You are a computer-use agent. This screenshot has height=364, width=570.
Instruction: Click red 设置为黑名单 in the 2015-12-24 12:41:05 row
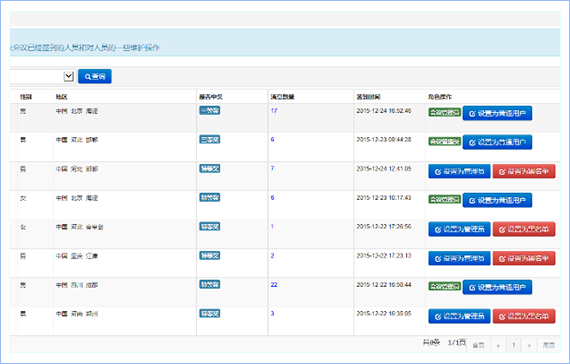pos(524,171)
